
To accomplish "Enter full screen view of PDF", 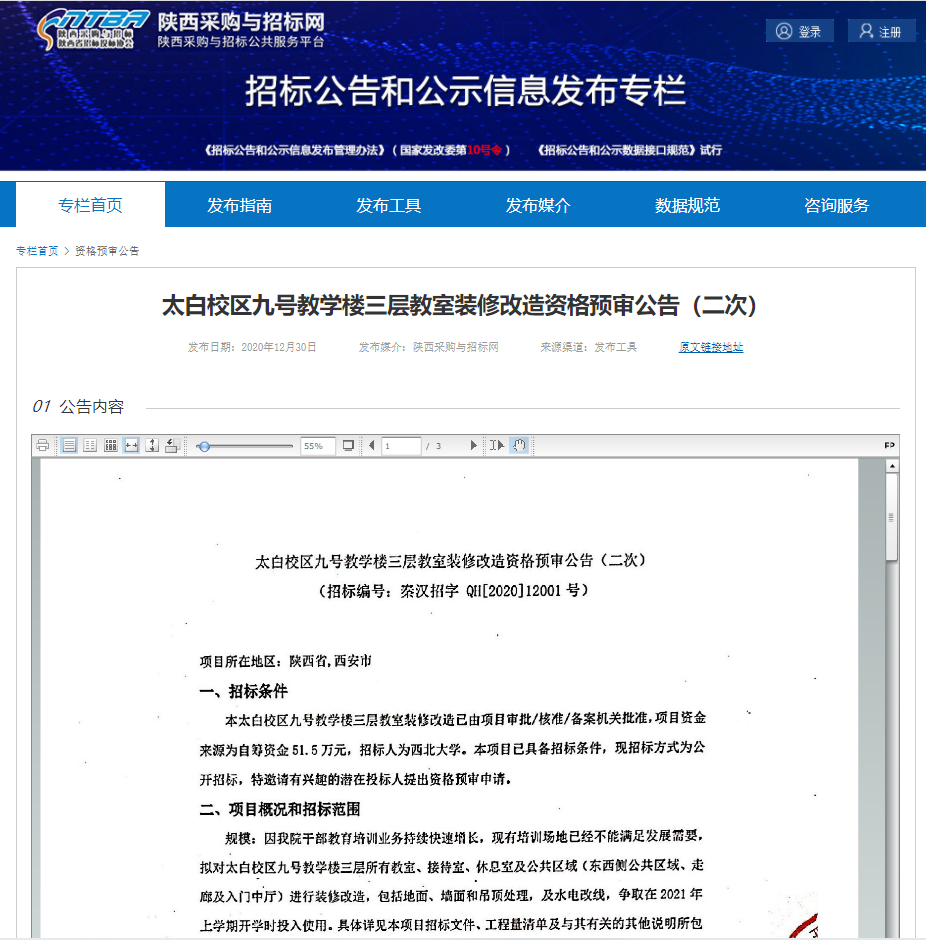I will tap(348, 446).
